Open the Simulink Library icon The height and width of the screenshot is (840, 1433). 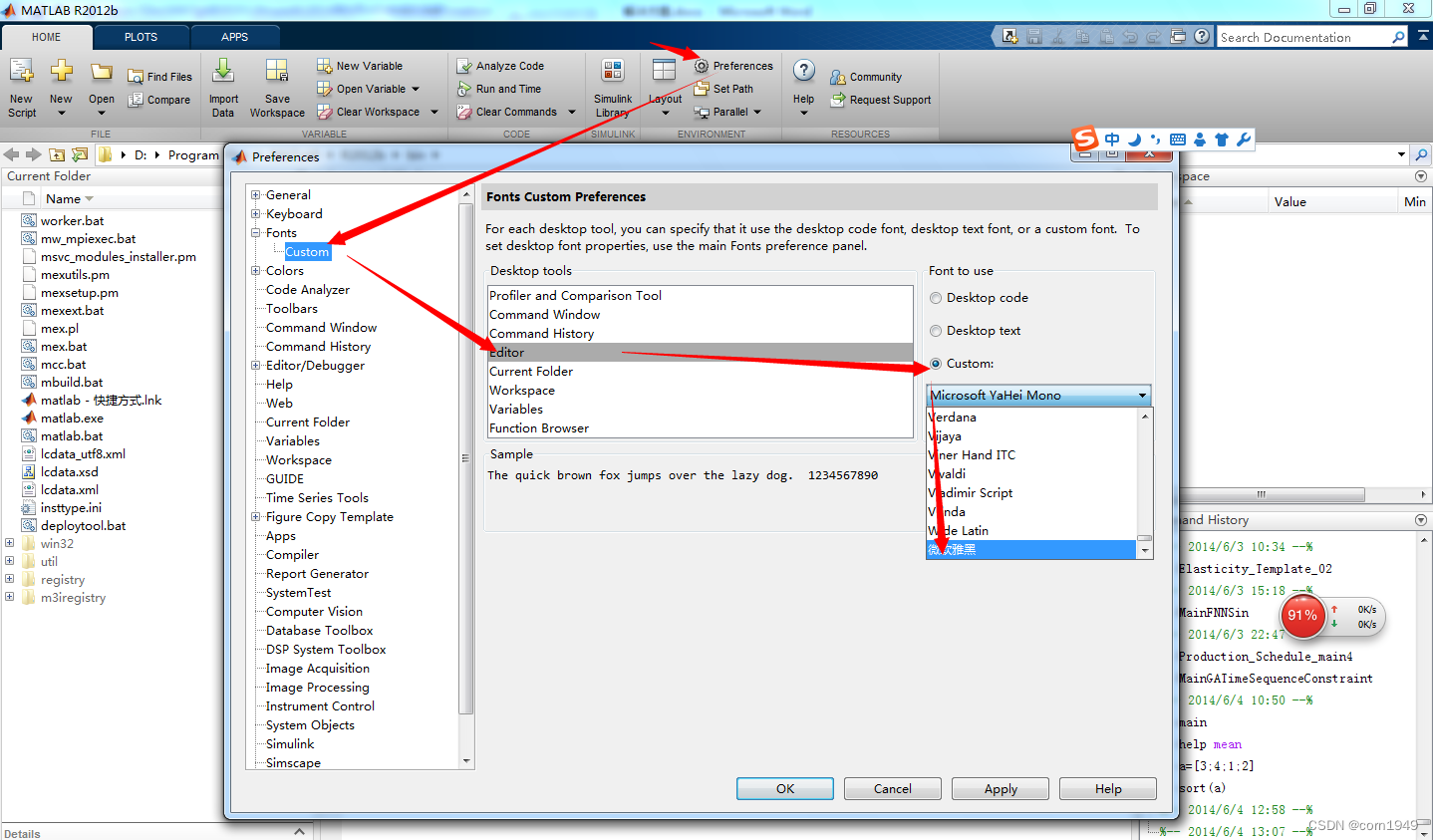click(613, 72)
